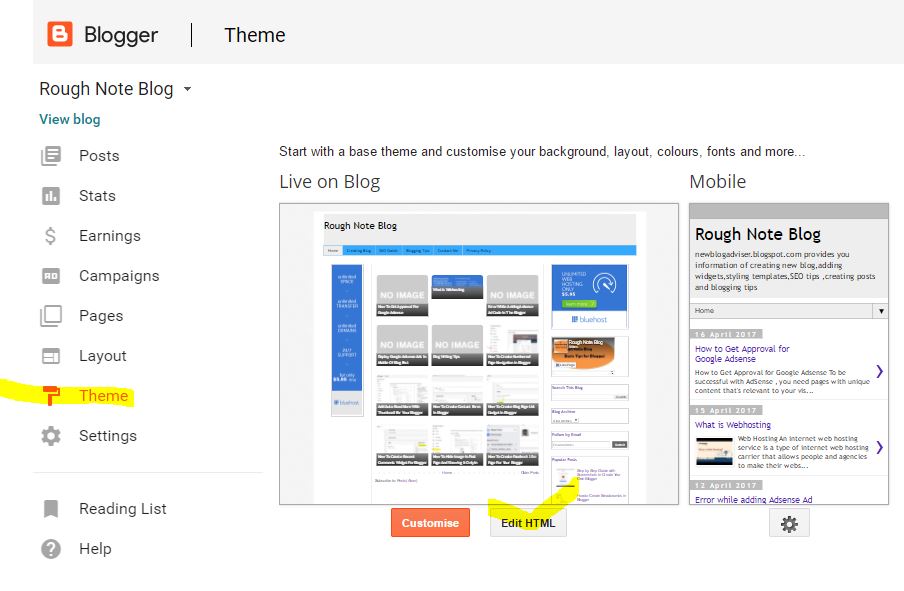Select the Earnings dollar icon
The image size is (904, 591).
point(51,236)
